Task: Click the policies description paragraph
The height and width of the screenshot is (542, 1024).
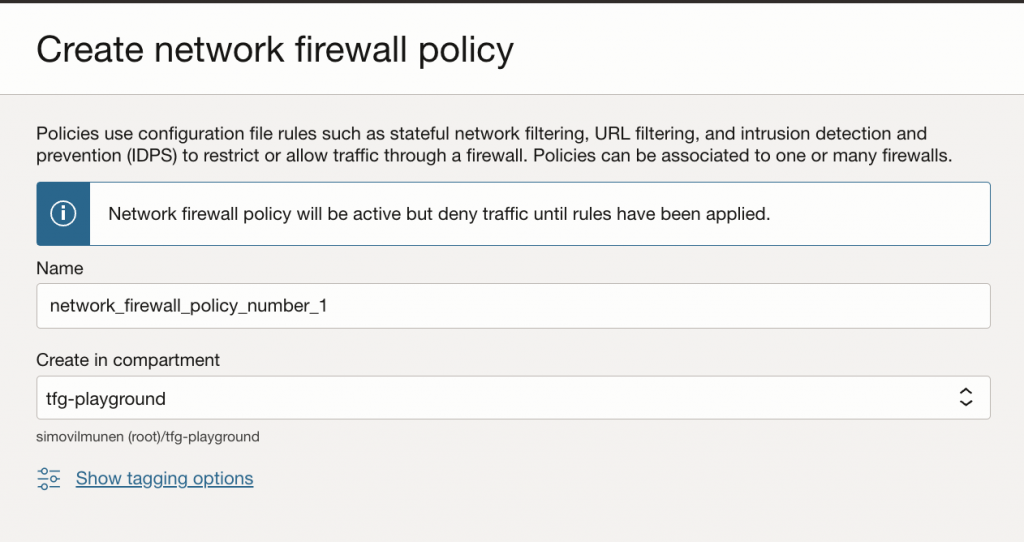Action: pos(494,144)
